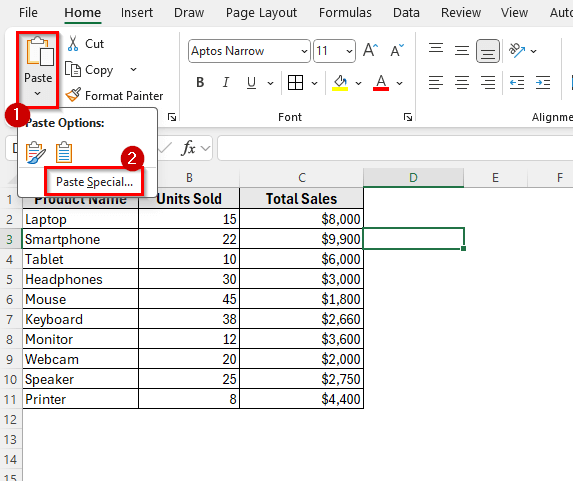This screenshot has width=573, height=481.
Task: Click into the formula bar
Action: click(x=395, y=148)
